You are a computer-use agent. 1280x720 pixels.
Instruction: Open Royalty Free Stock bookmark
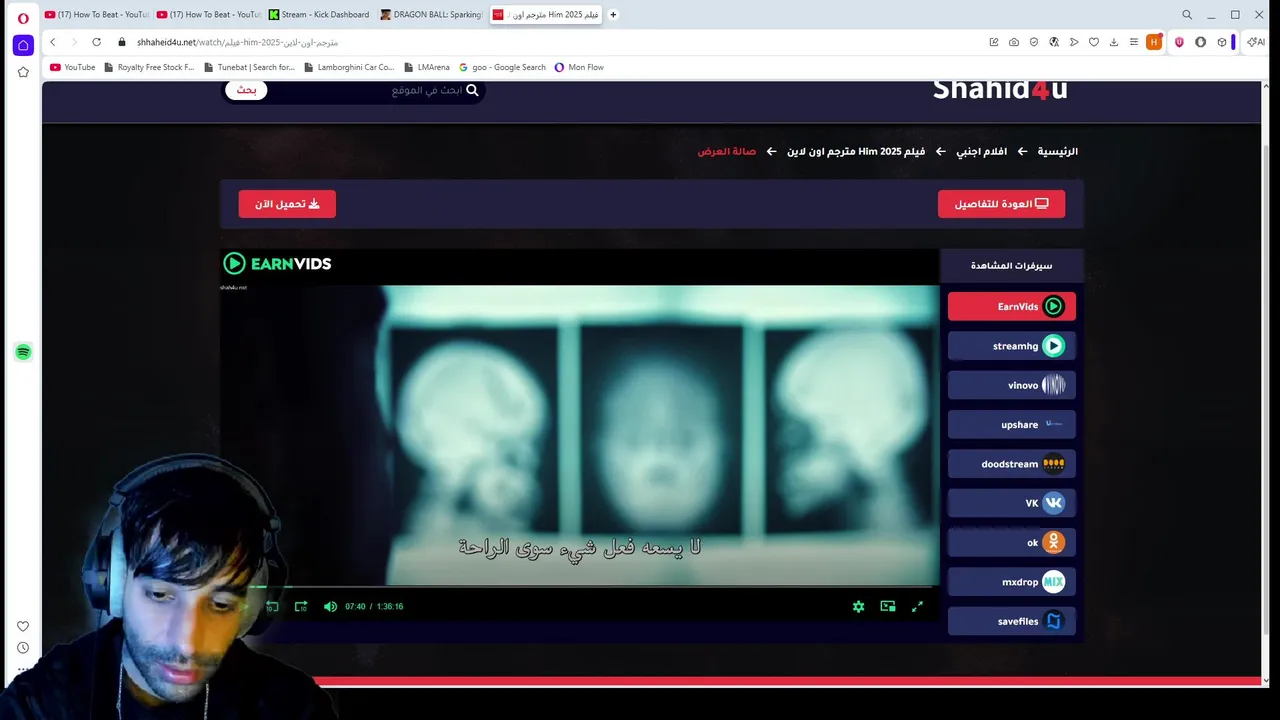coord(148,67)
